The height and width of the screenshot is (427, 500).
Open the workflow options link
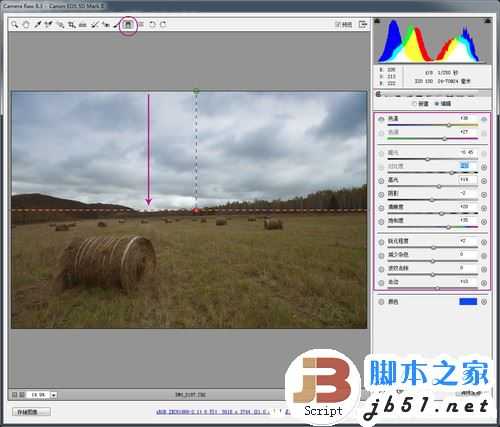[x=212, y=412]
